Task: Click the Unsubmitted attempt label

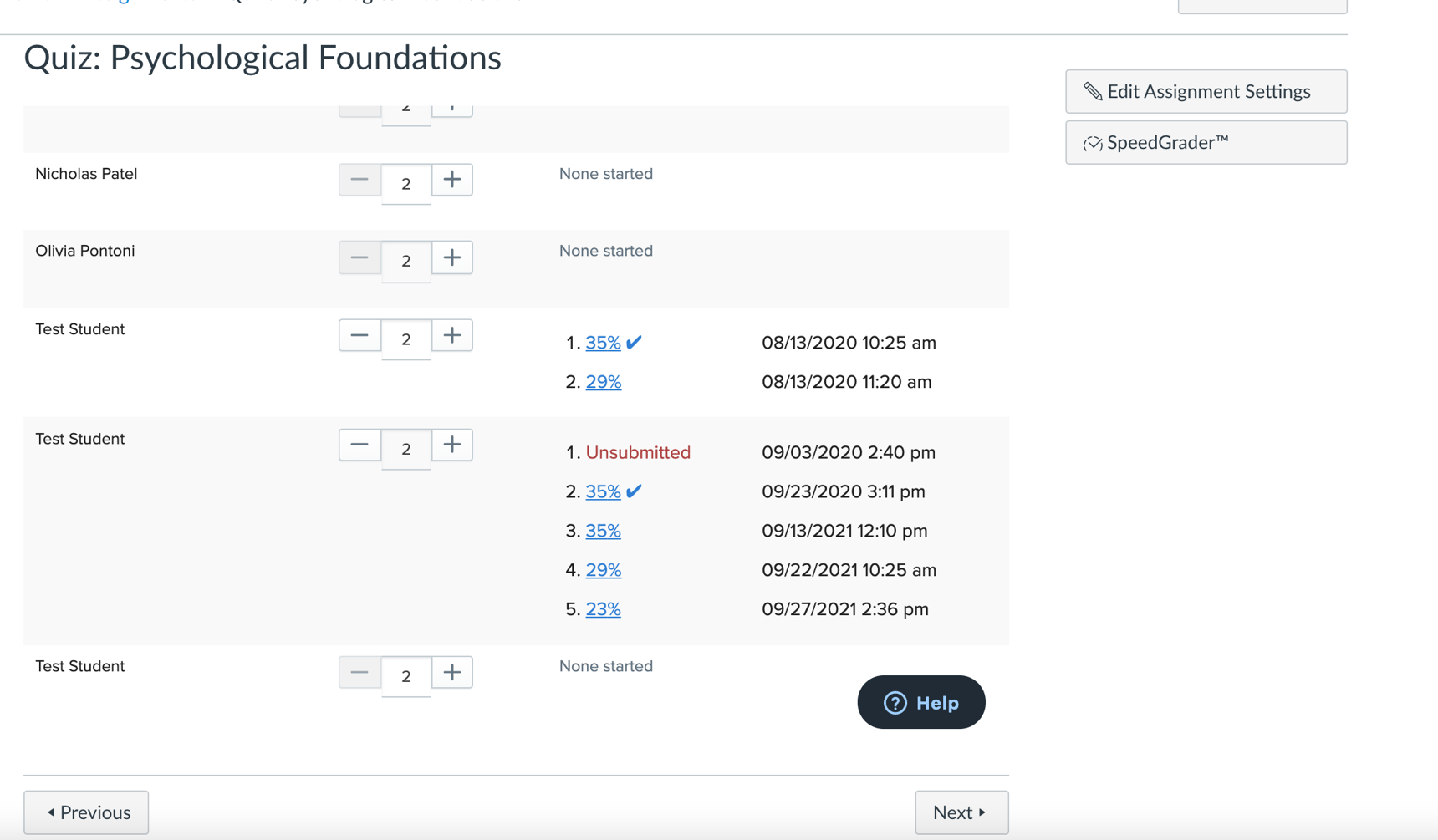Action: (x=639, y=451)
